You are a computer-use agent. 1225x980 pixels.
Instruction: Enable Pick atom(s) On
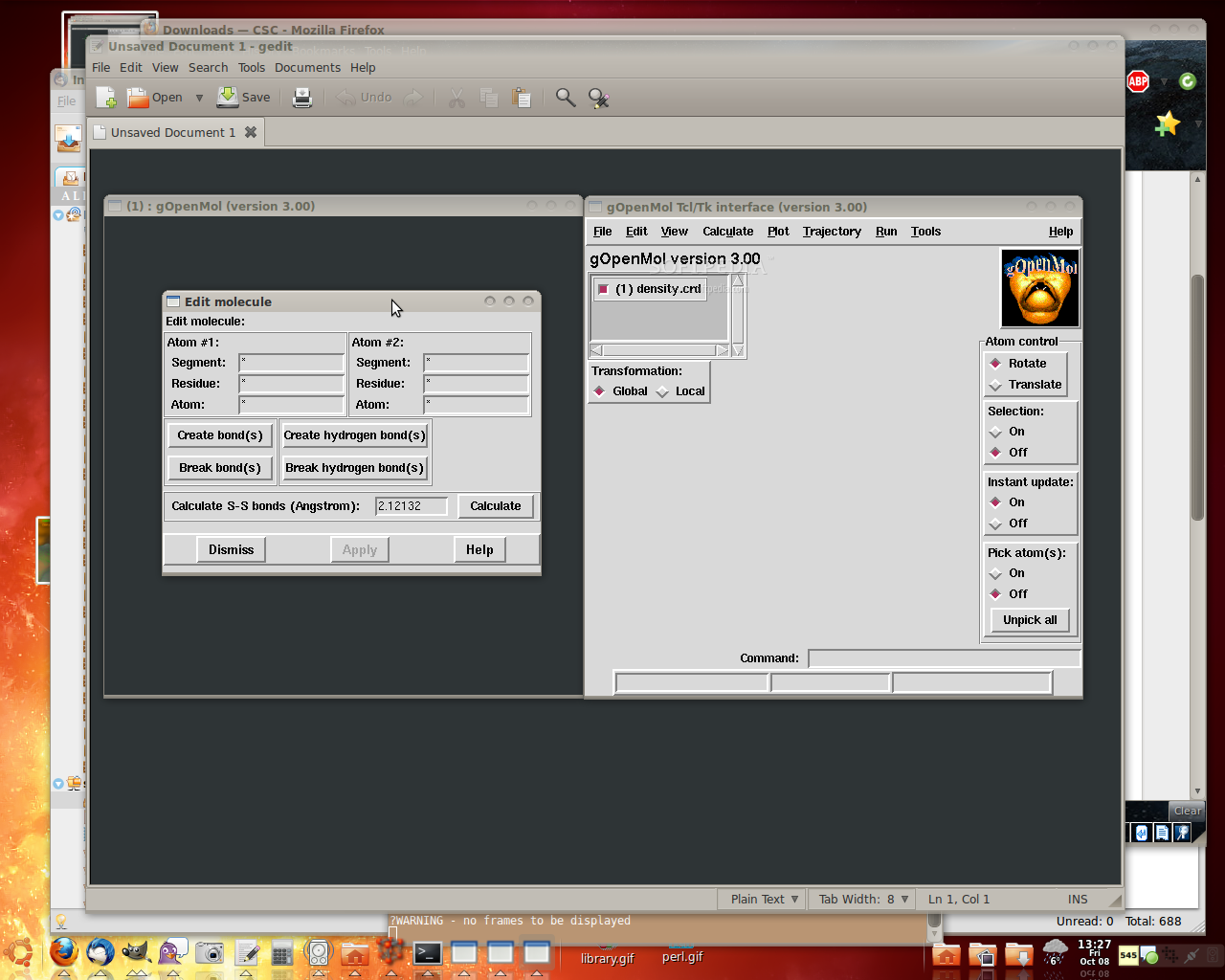click(1007, 573)
